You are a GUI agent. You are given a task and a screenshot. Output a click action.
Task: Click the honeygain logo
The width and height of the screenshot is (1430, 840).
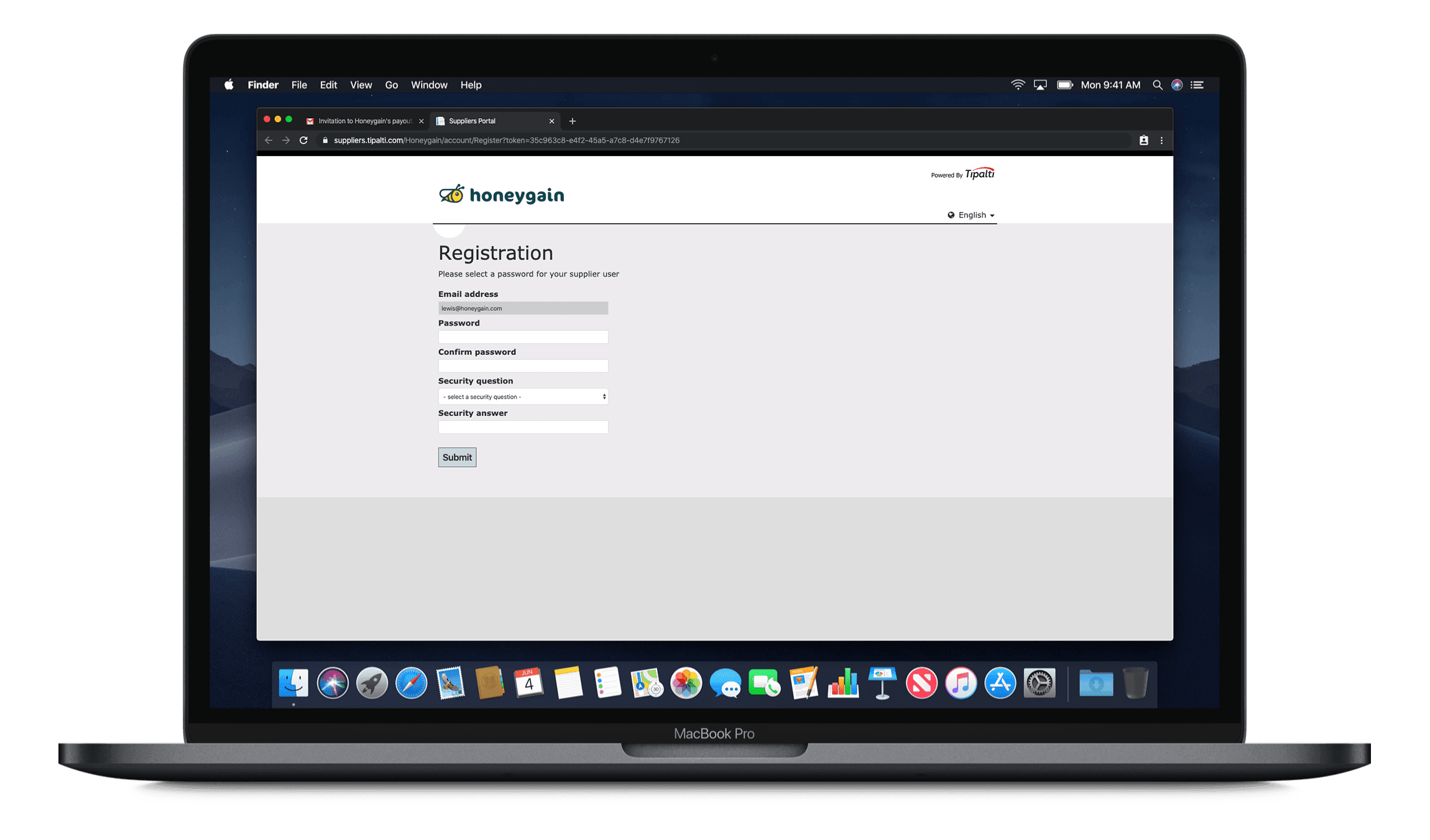click(502, 195)
